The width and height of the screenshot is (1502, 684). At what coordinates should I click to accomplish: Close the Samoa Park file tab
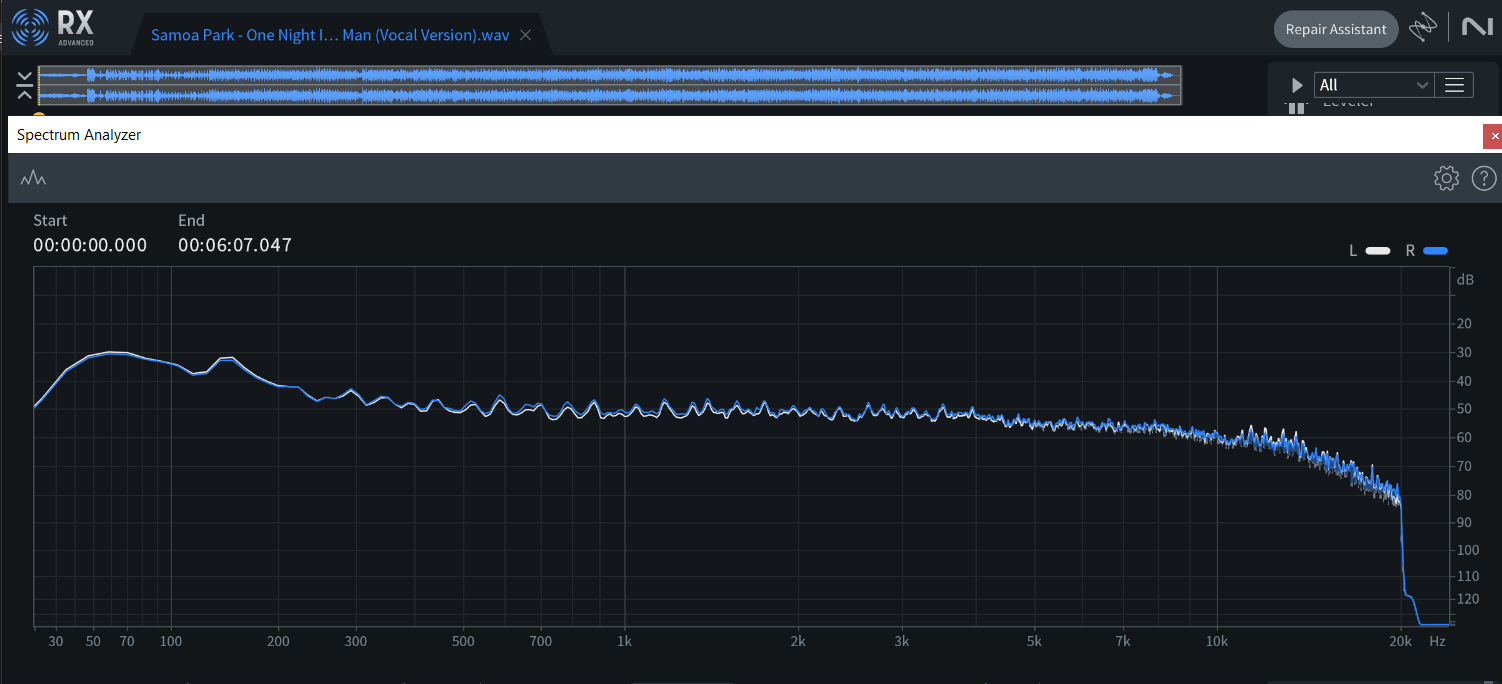coord(526,35)
